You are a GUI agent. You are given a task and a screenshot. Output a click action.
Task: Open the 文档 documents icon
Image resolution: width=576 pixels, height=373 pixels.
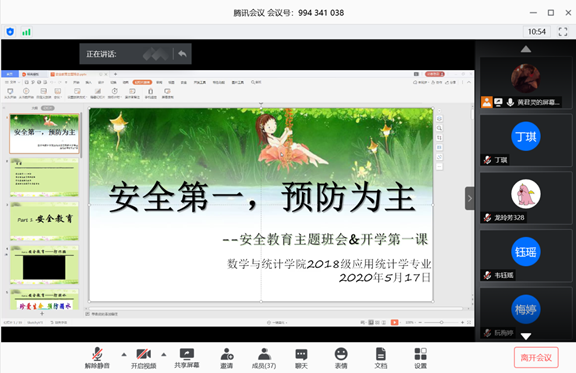[381, 358]
